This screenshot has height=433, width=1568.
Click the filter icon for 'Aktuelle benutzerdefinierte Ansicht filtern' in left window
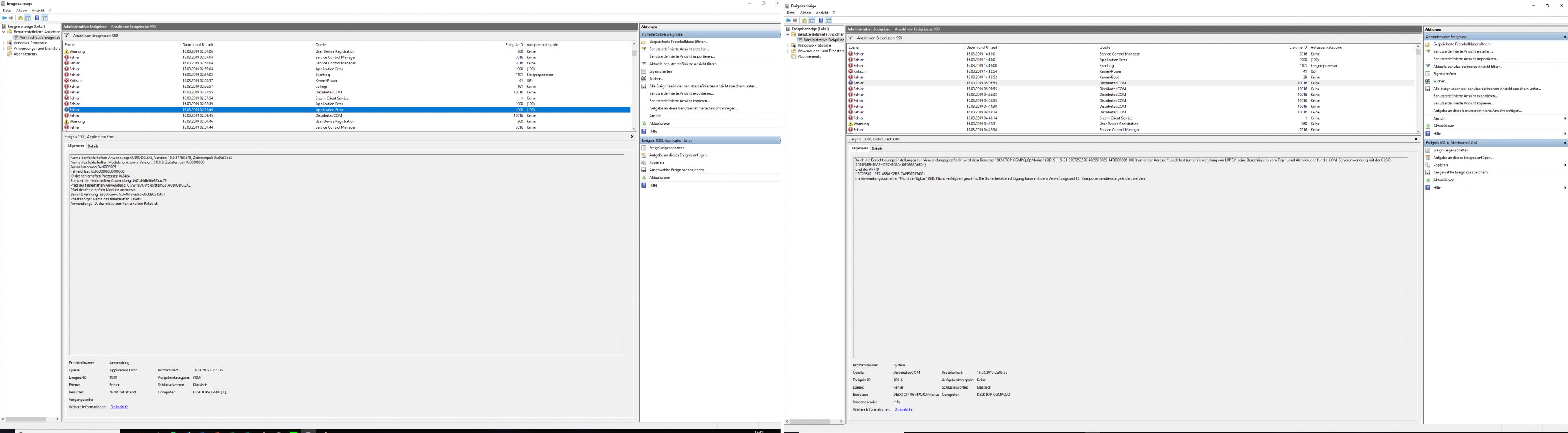[x=644, y=64]
